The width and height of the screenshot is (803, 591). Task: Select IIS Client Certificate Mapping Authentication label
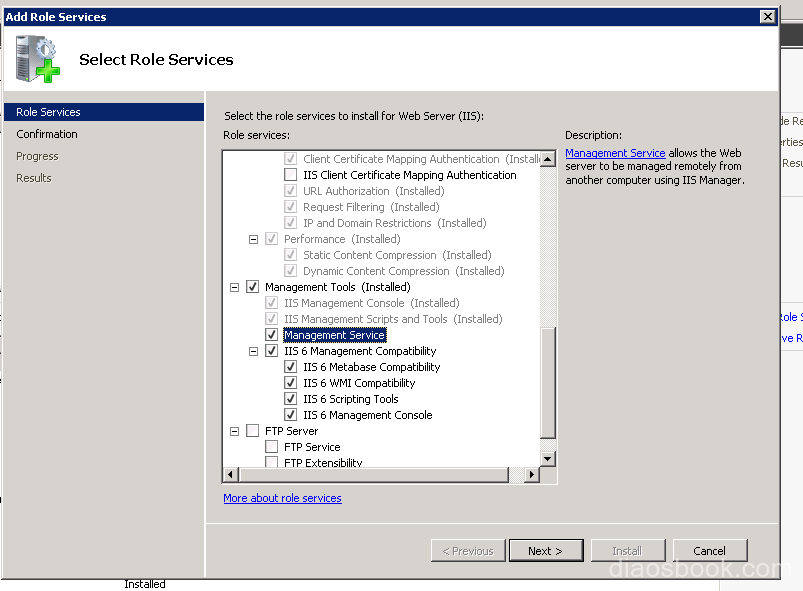click(x=410, y=175)
